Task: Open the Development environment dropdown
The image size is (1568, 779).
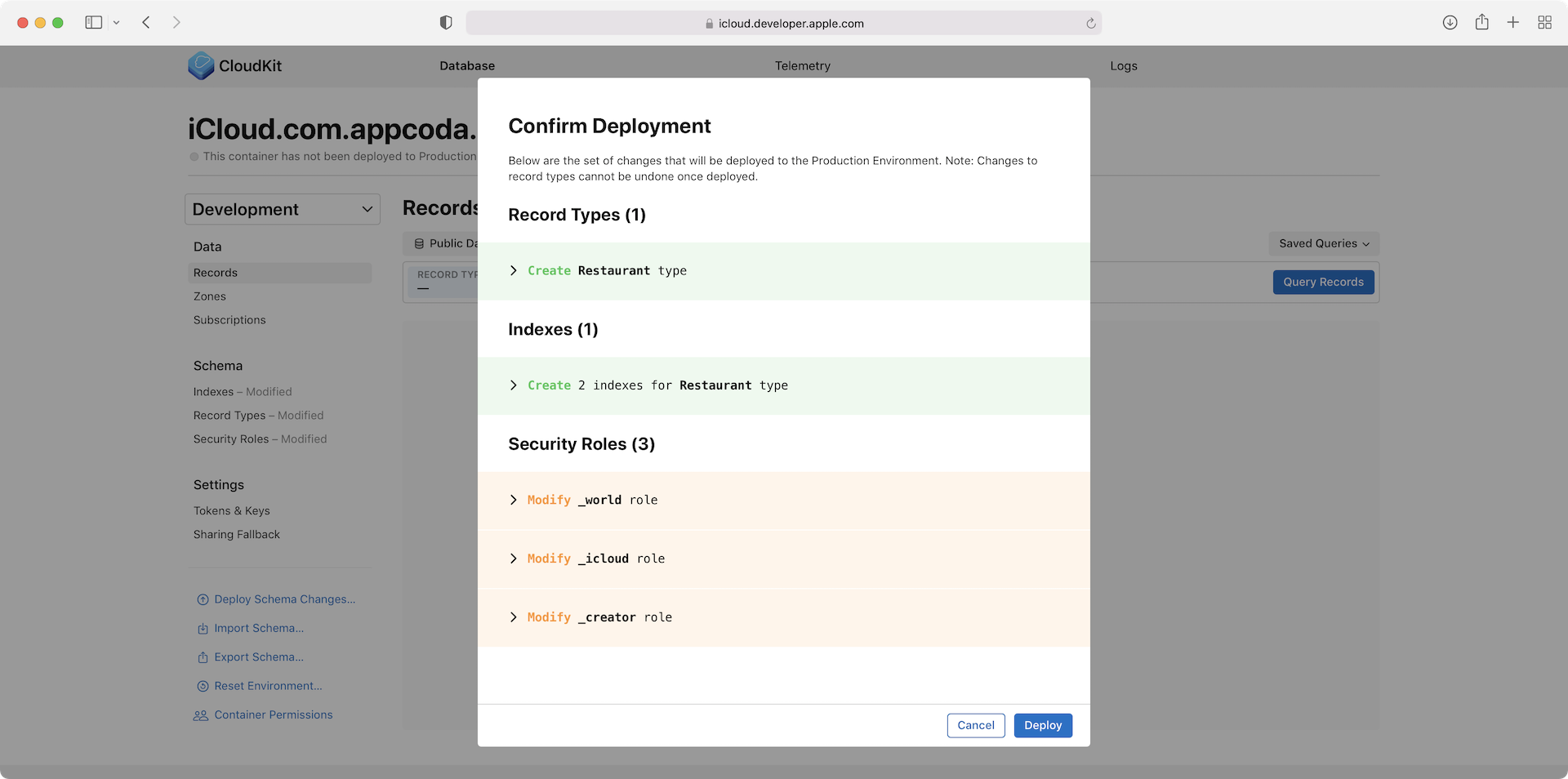Action: pos(283,210)
